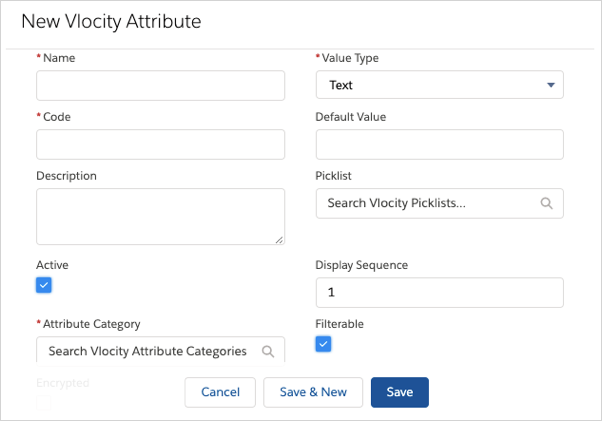This screenshot has height=421, width=602.
Task: Click the Picklist search magnifier icon
Action: pos(546,203)
